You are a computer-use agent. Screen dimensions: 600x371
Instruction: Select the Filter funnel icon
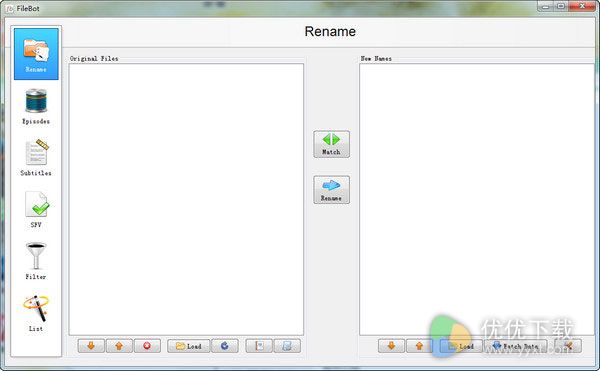pyautogui.click(x=36, y=261)
